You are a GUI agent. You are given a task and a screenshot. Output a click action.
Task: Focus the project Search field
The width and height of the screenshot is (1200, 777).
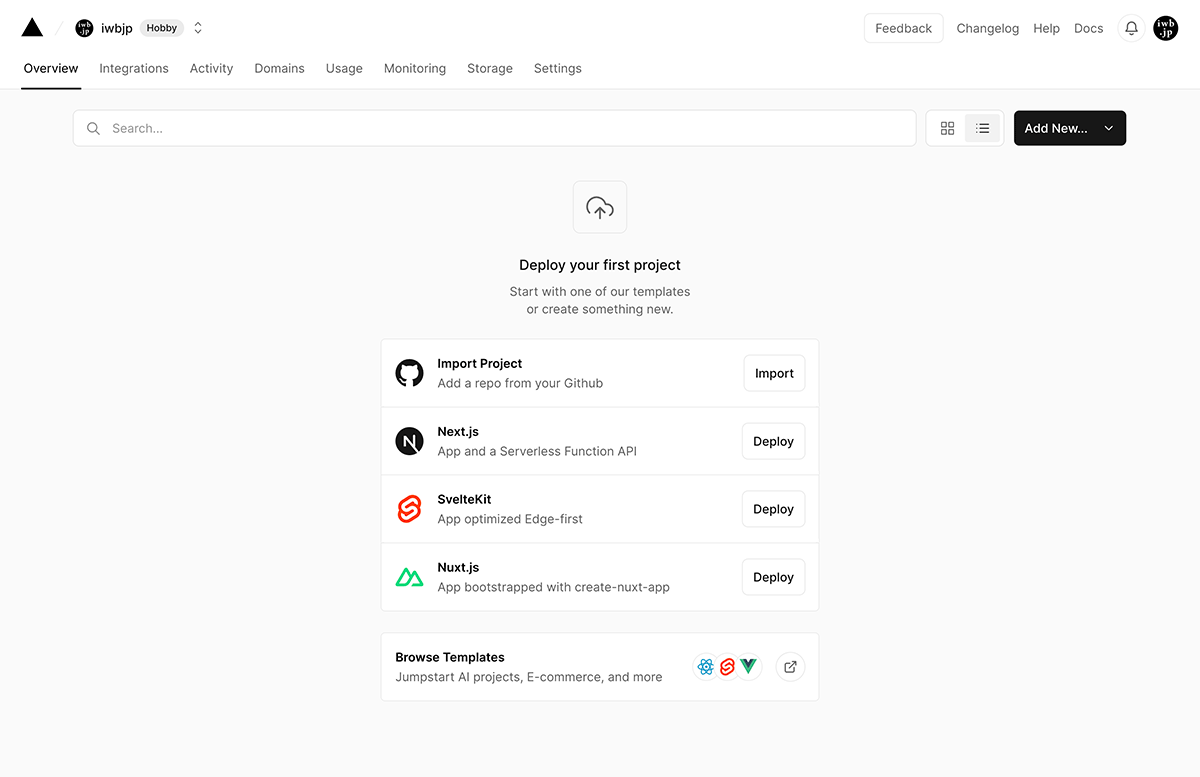[x=494, y=128]
